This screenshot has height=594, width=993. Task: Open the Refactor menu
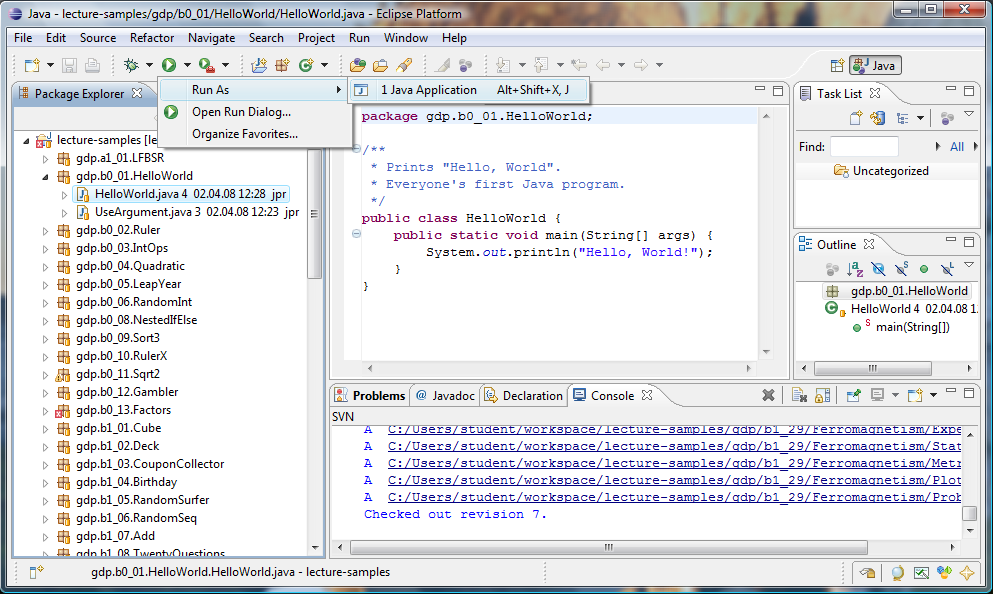click(x=152, y=38)
